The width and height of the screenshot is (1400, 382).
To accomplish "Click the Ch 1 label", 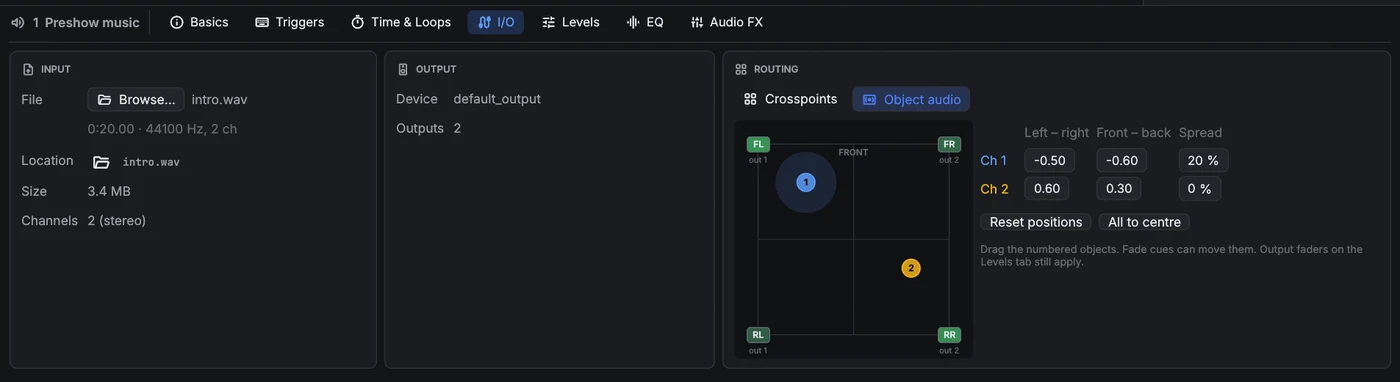I will click(994, 160).
